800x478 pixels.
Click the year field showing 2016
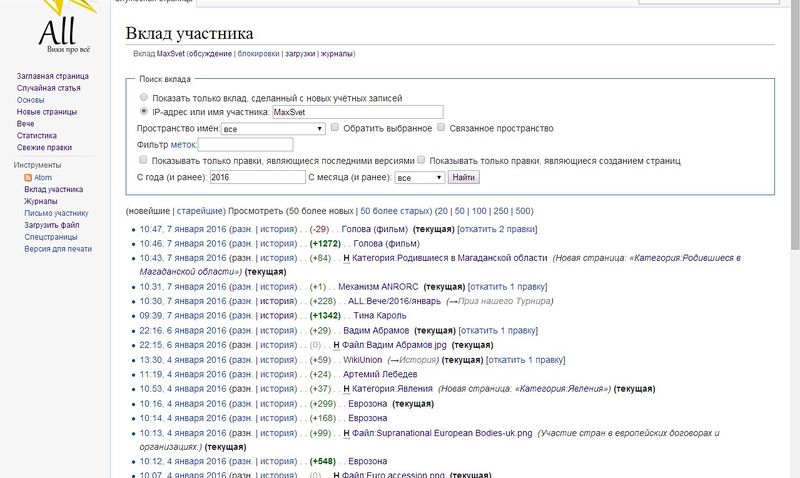[x=258, y=177]
